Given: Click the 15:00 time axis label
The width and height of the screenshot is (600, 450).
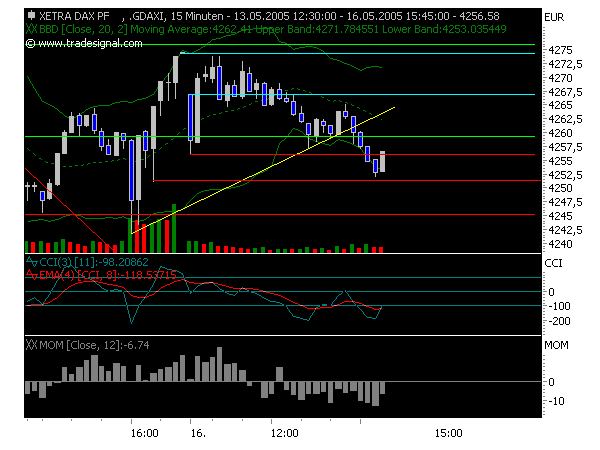Looking at the screenshot, I should point(448,433).
